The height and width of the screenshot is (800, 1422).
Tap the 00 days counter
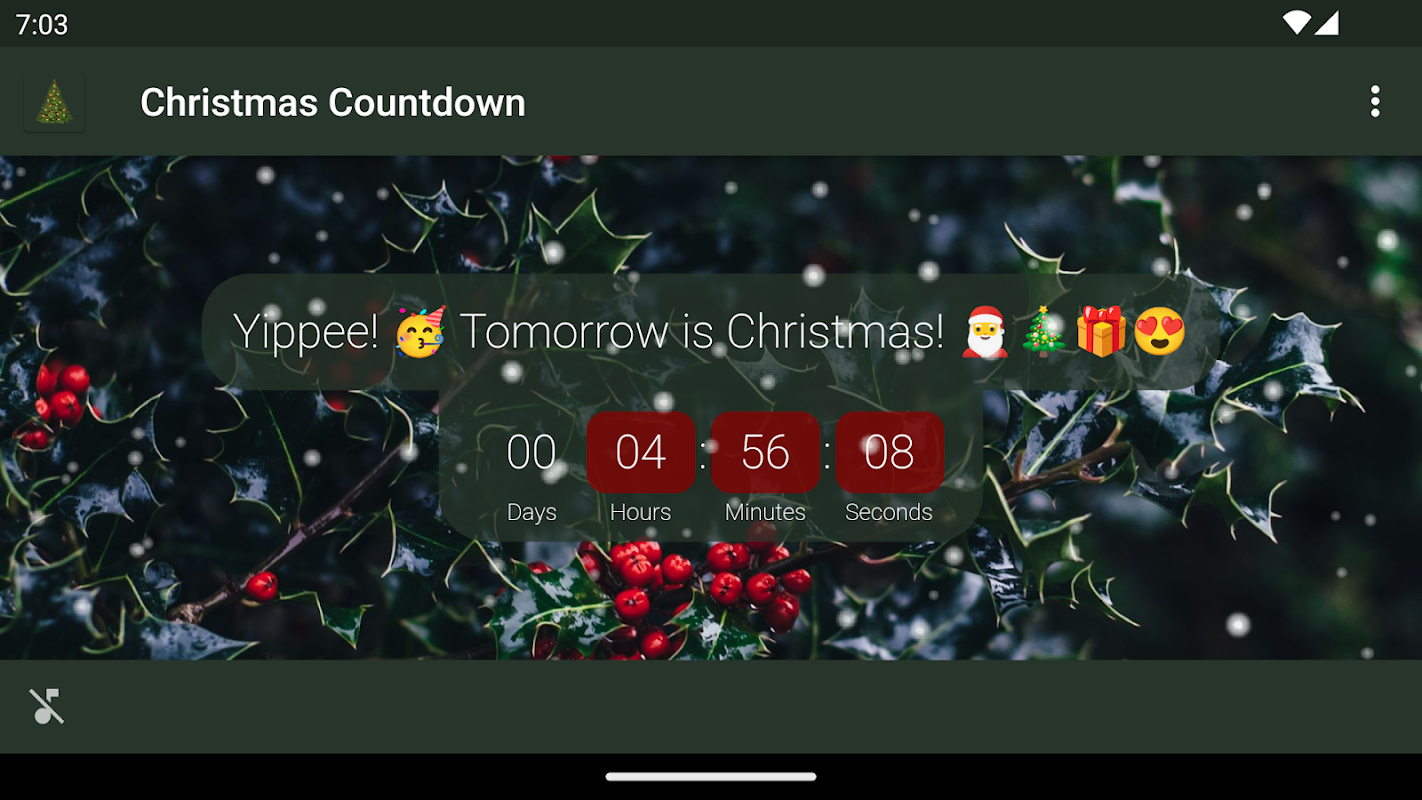click(x=531, y=452)
